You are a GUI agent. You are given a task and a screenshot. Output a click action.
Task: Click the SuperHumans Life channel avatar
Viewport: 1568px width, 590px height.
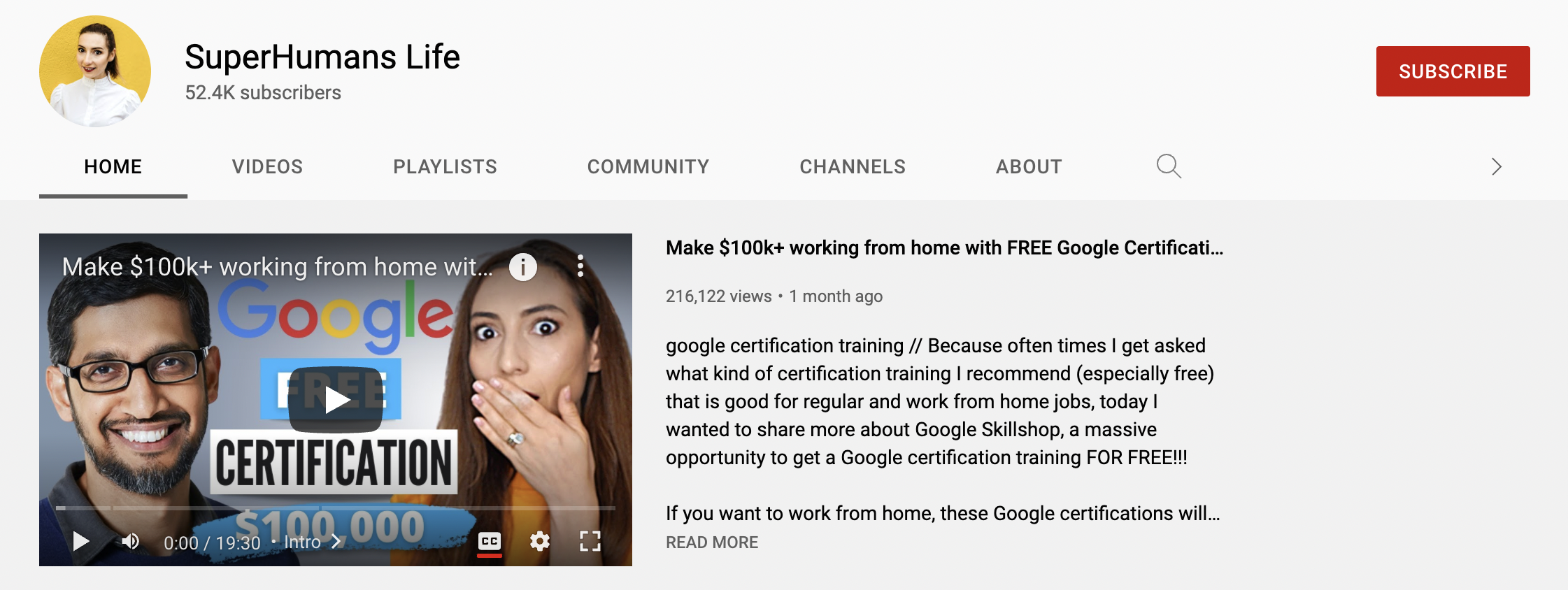[95, 71]
